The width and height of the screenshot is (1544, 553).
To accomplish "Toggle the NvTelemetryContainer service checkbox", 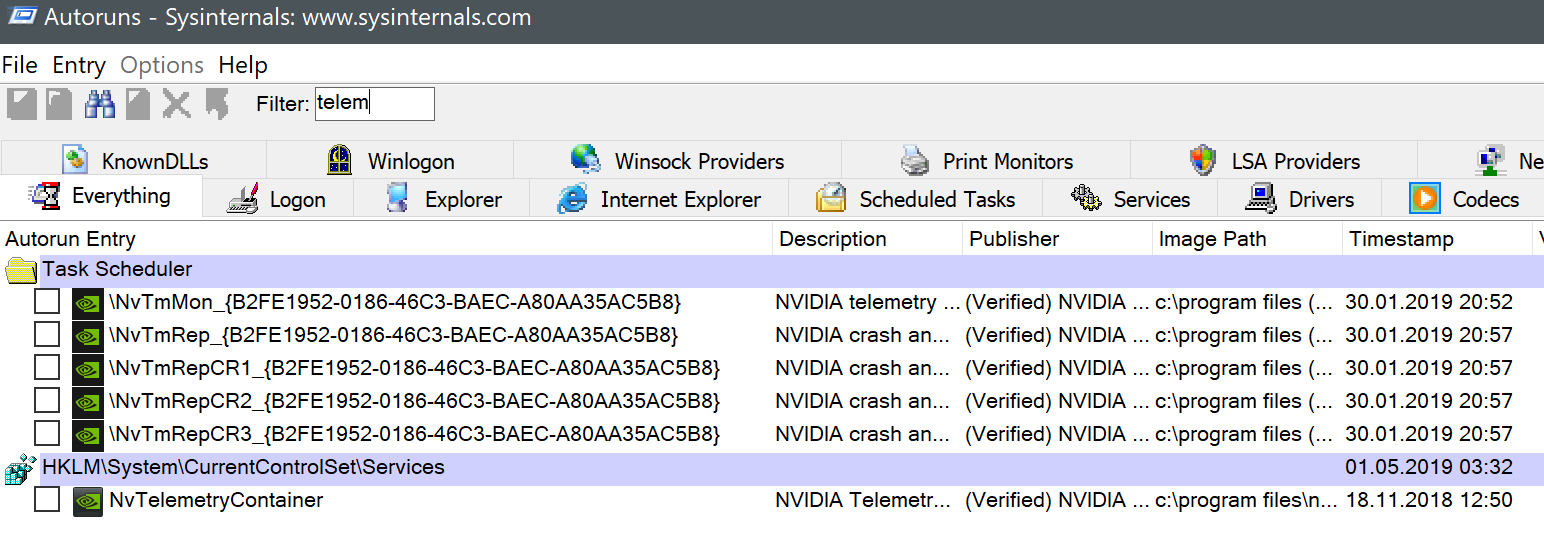I will click(x=47, y=500).
